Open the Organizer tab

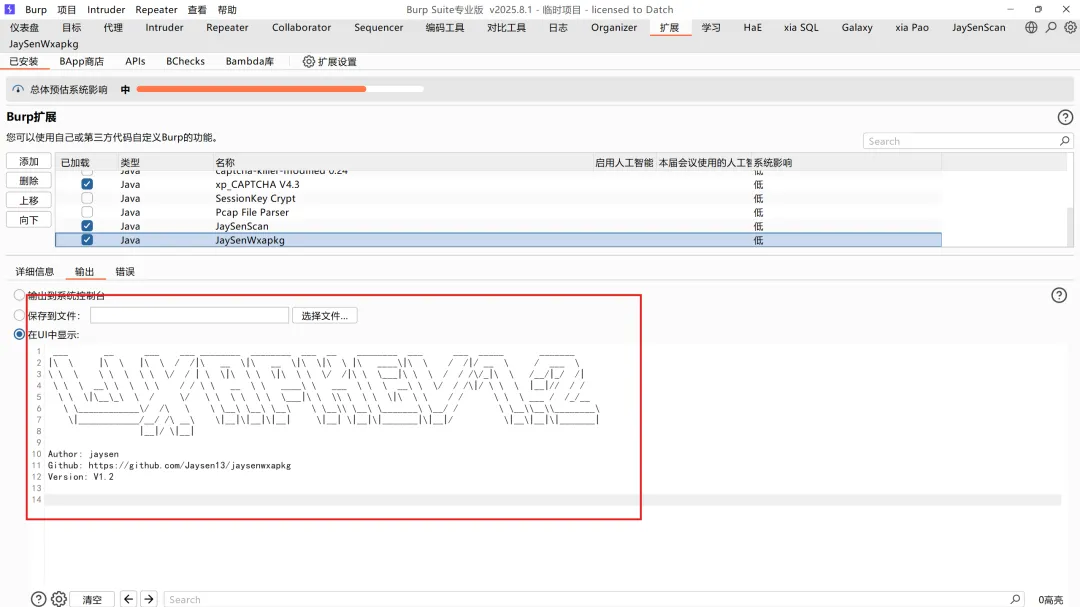[614, 28]
